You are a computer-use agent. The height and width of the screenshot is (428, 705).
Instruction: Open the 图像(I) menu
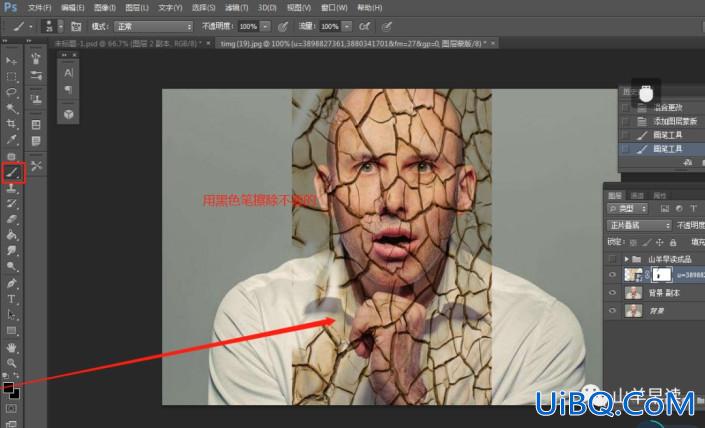coord(105,8)
